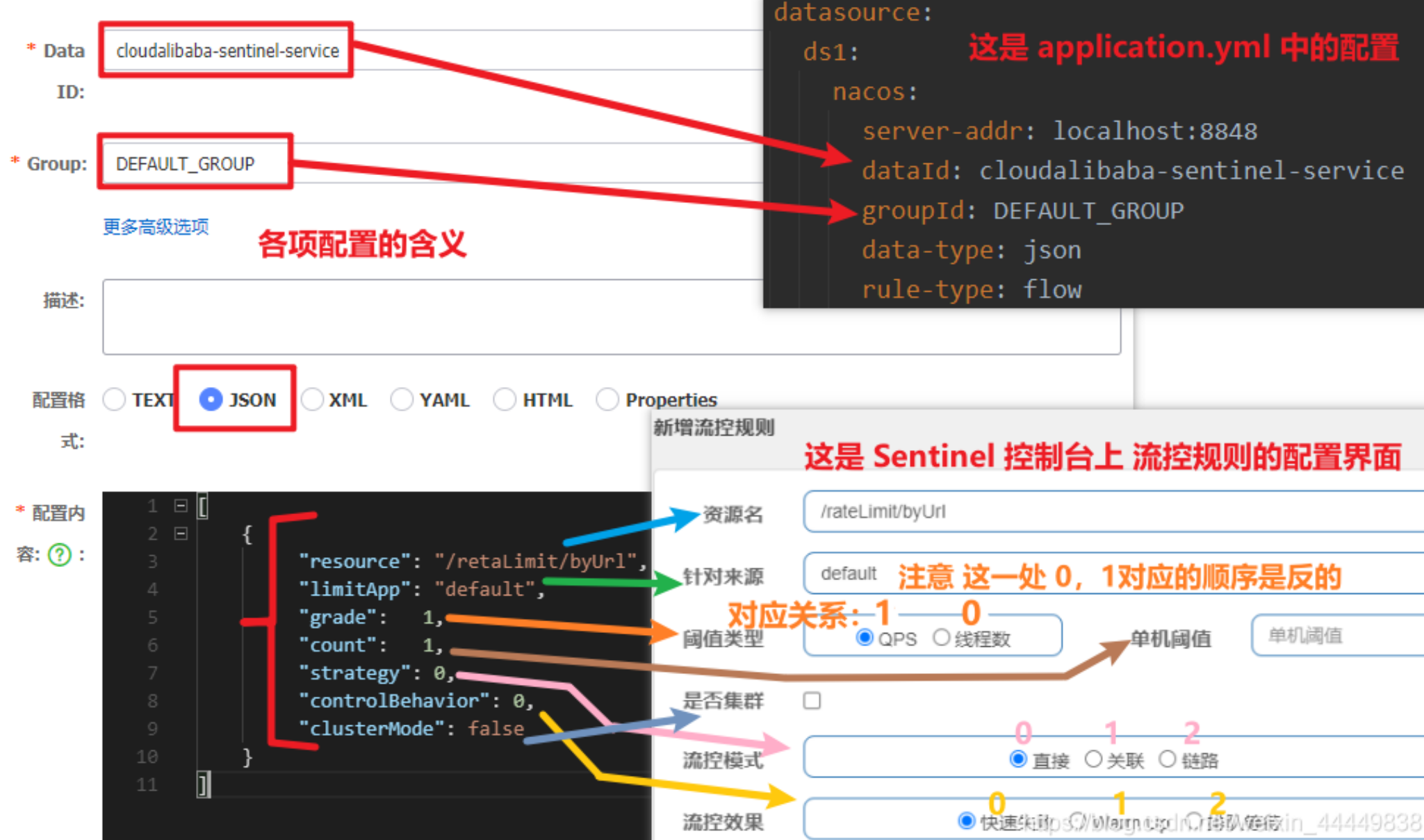
Task: Collapse the code fold on line 1
Action: [x=181, y=505]
